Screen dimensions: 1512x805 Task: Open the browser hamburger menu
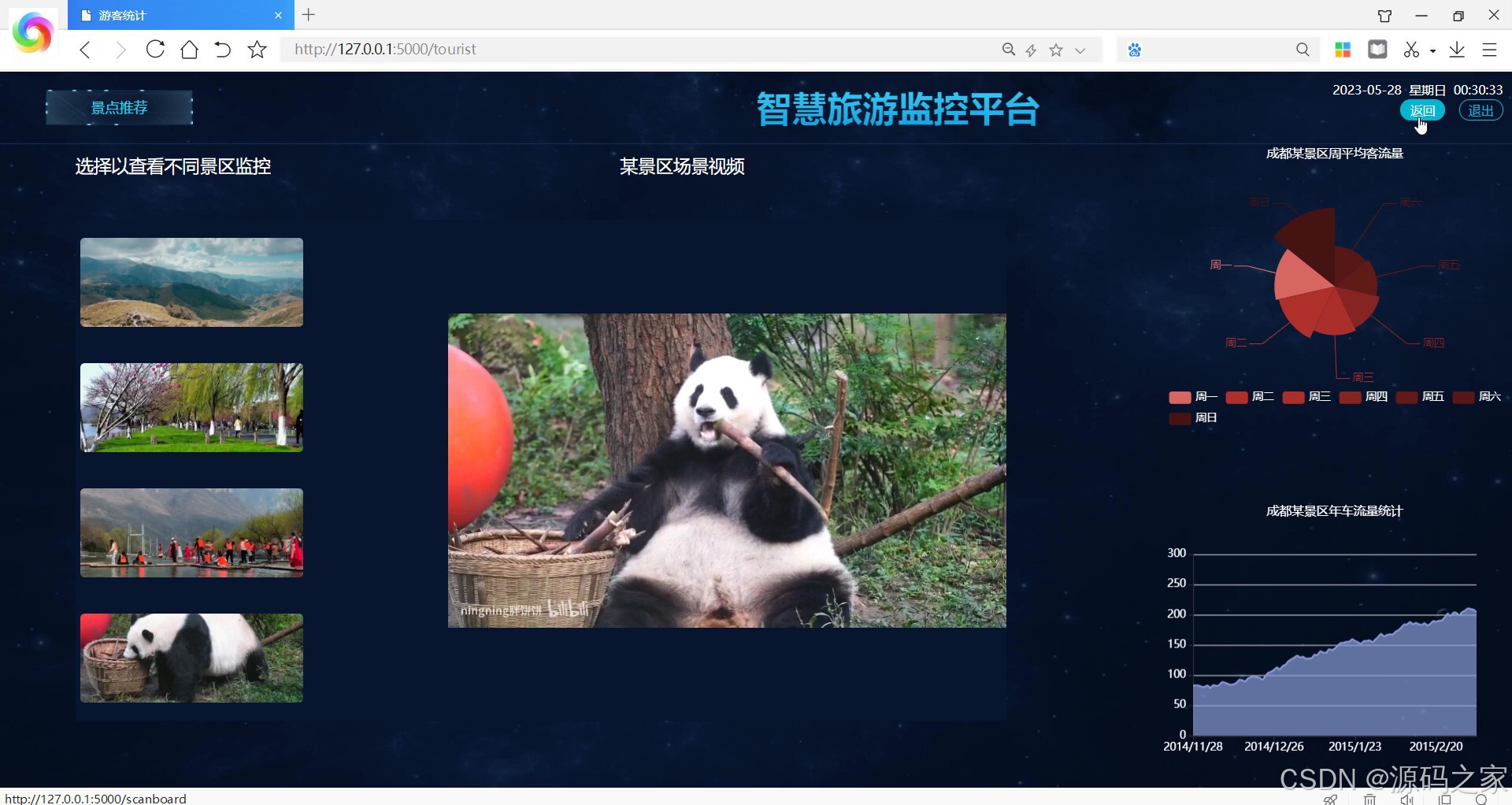coord(1489,50)
